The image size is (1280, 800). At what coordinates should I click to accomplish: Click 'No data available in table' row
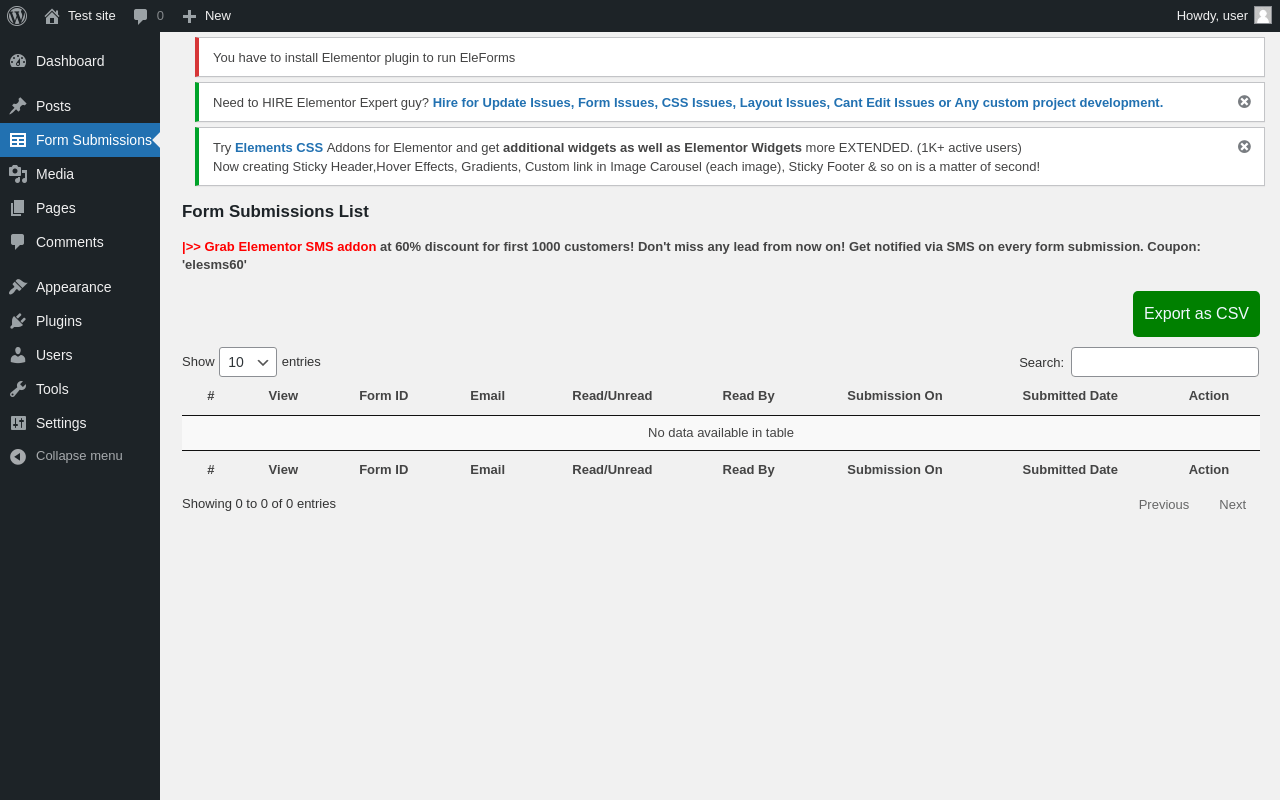pos(721,433)
